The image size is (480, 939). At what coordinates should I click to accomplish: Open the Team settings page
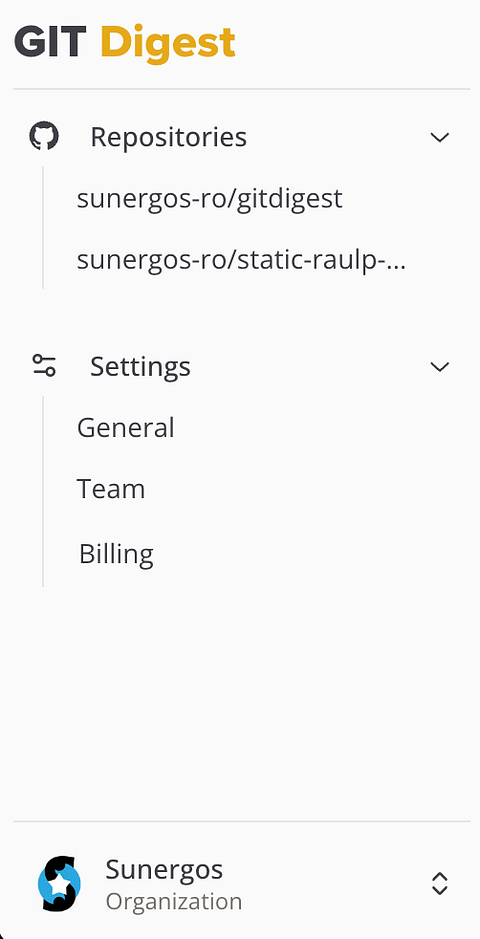tap(111, 489)
